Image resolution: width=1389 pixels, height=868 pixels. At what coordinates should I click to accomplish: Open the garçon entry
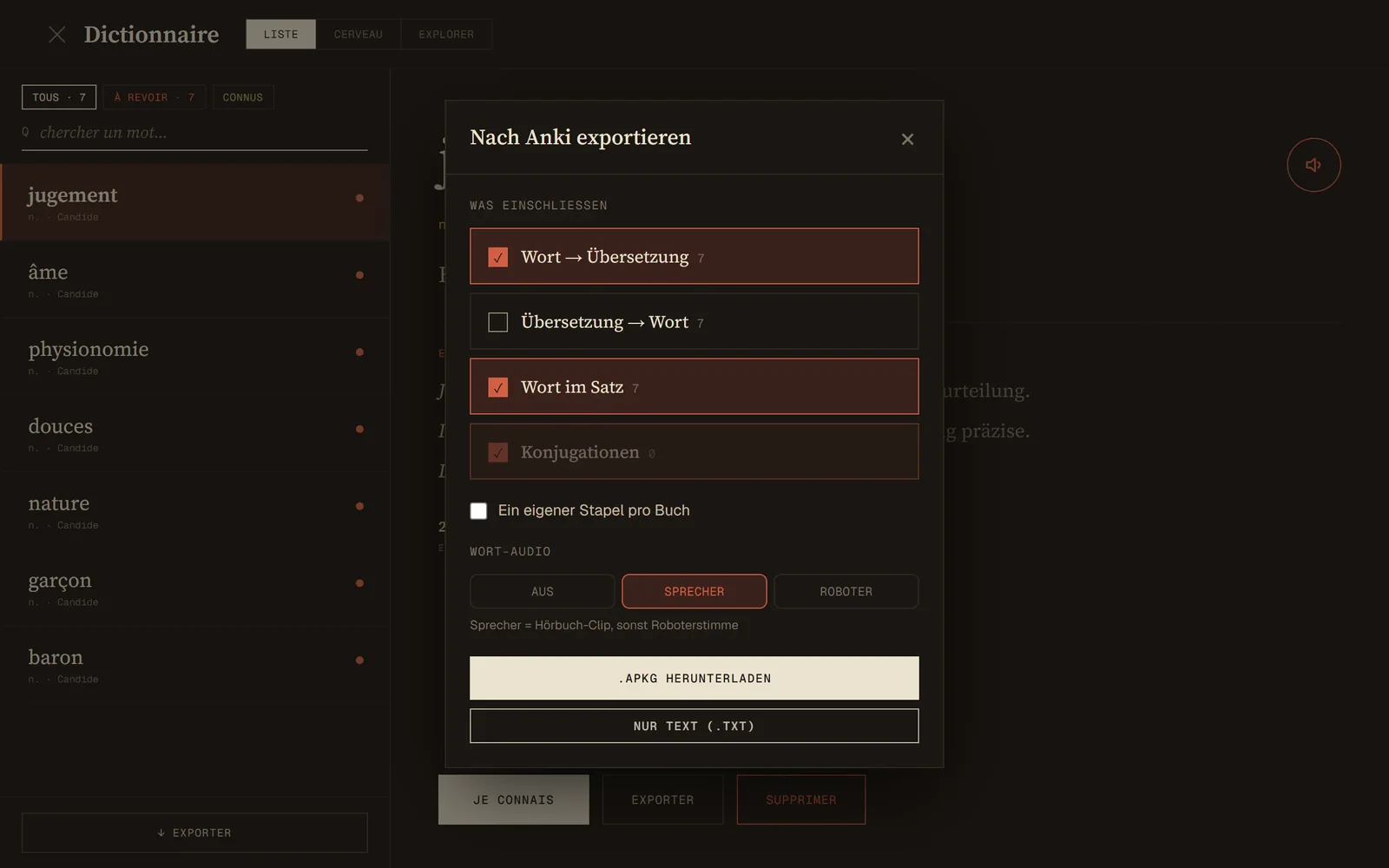coord(194,588)
